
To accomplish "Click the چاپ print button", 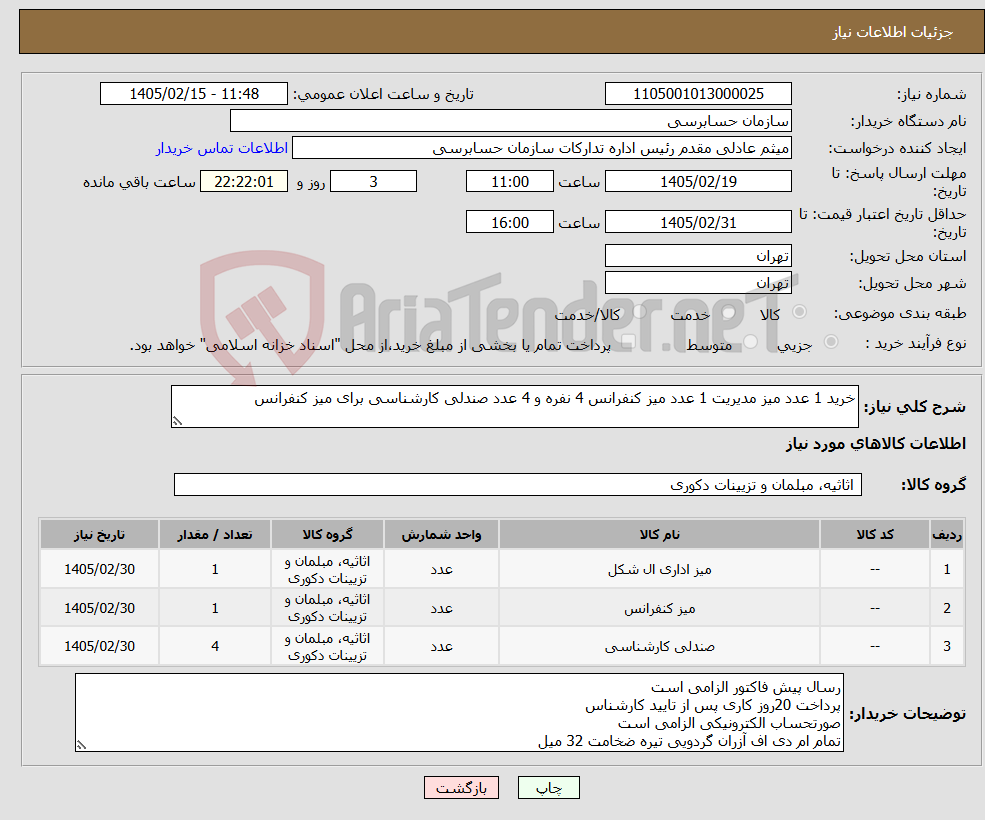I will tap(548, 787).
